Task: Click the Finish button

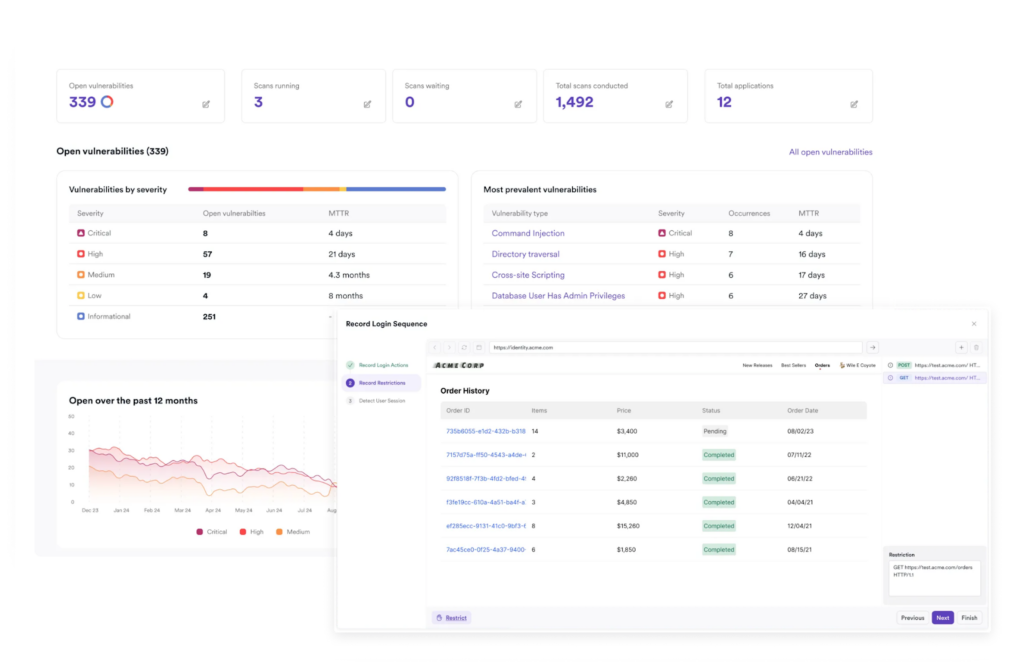Action: [x=969, y=618]
